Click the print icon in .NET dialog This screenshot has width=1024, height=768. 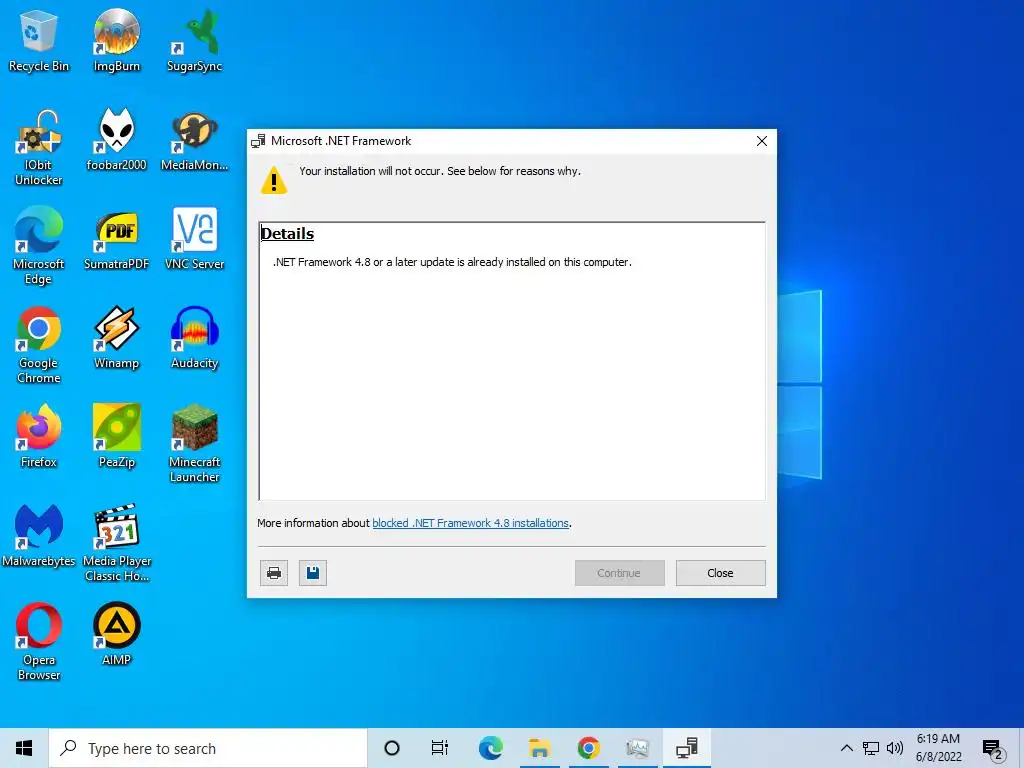click(274, 573)
